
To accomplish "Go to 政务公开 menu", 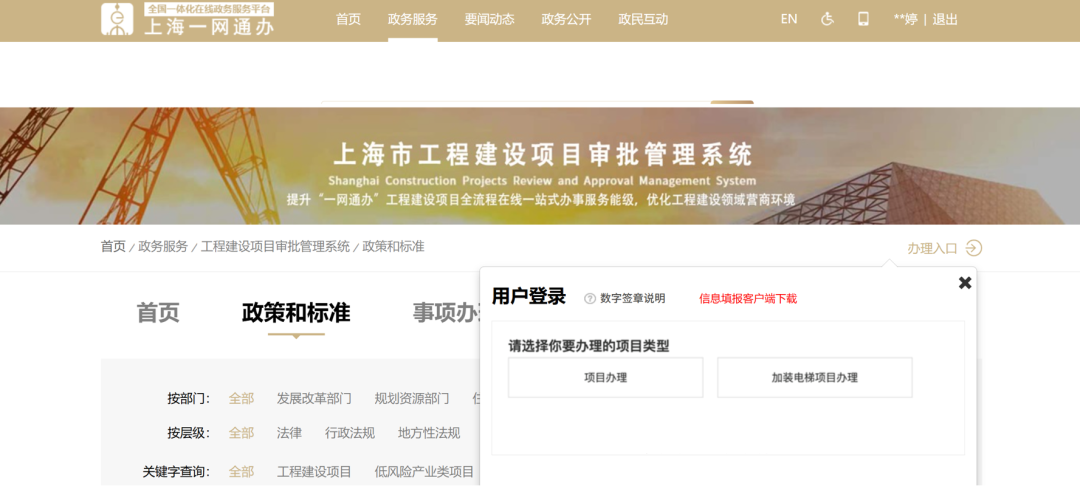I will (566, 19).
